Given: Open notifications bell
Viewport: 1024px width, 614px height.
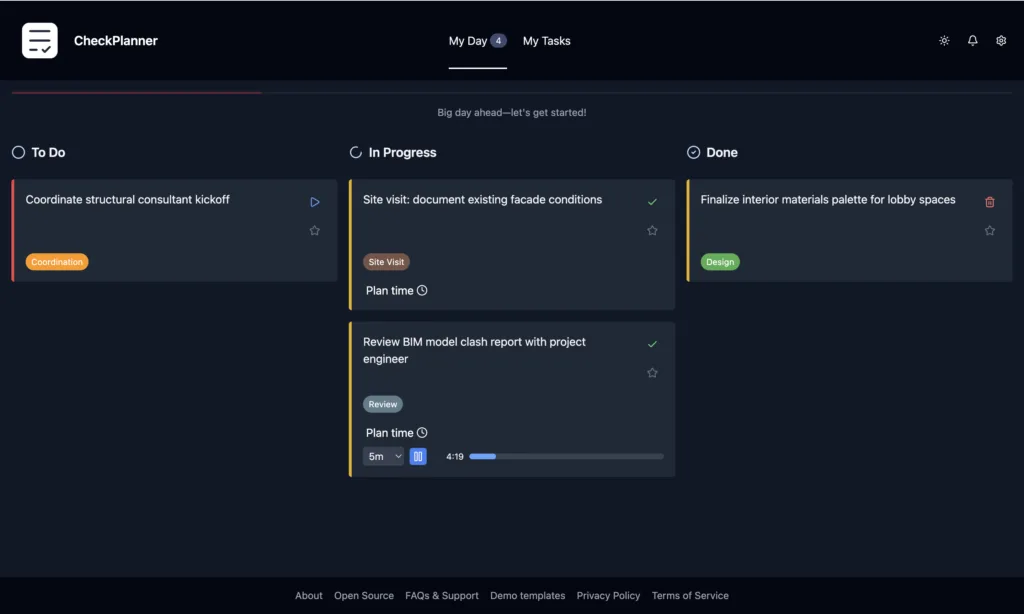Looking at the screenshot, I should coord(973,41).
